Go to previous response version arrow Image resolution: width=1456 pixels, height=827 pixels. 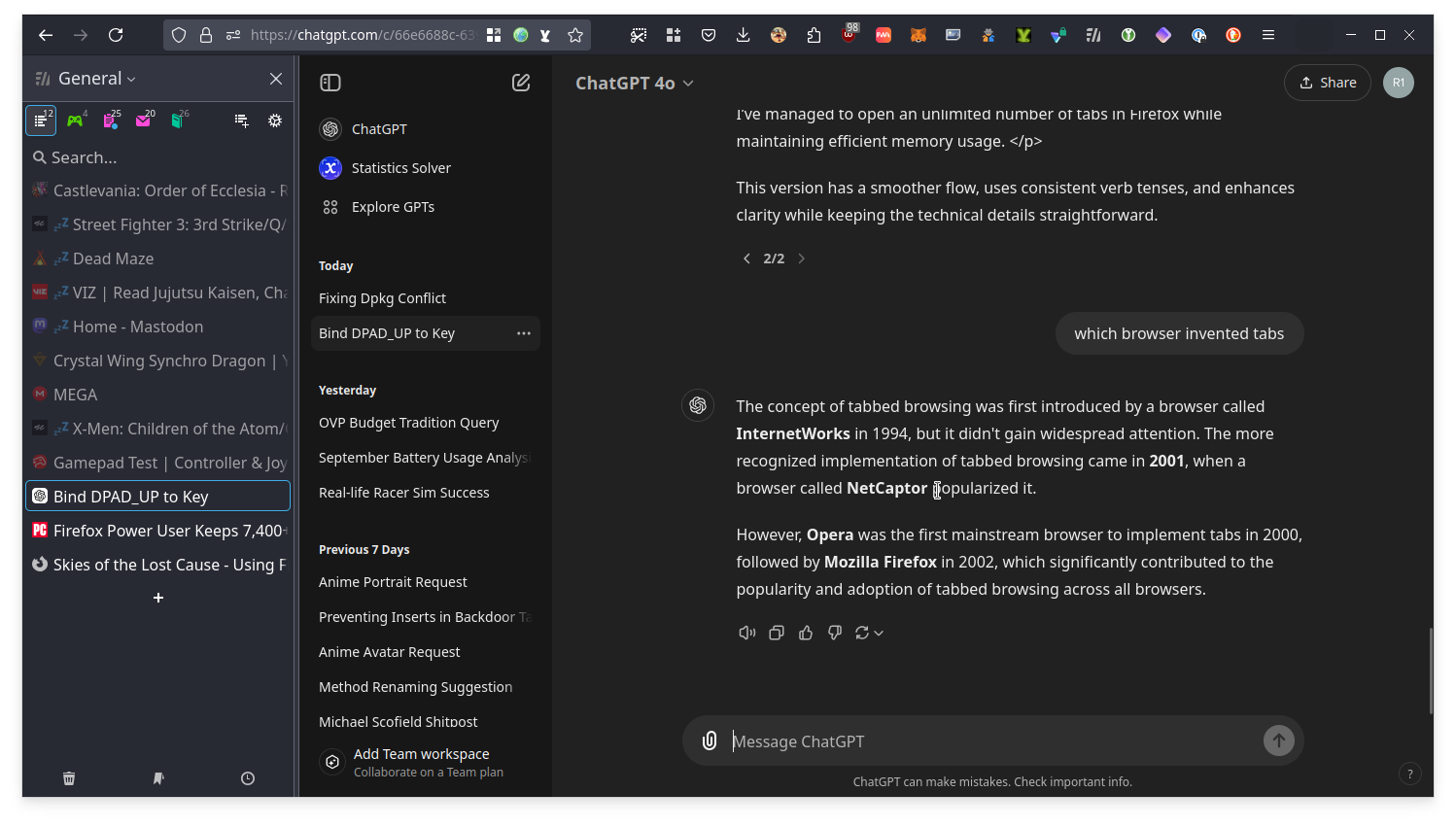coord(746,258)
